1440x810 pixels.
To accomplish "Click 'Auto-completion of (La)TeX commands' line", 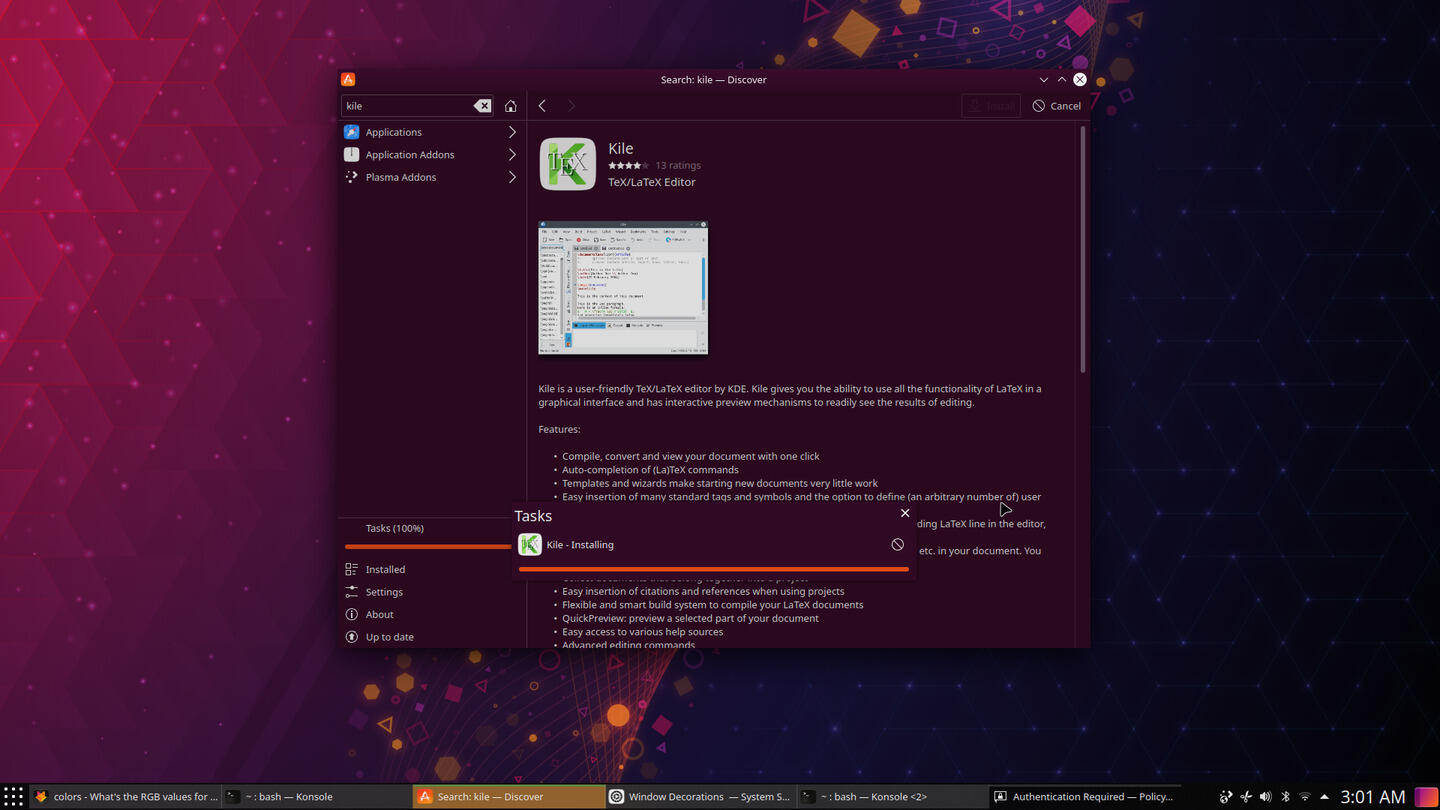I will point(650,470).
